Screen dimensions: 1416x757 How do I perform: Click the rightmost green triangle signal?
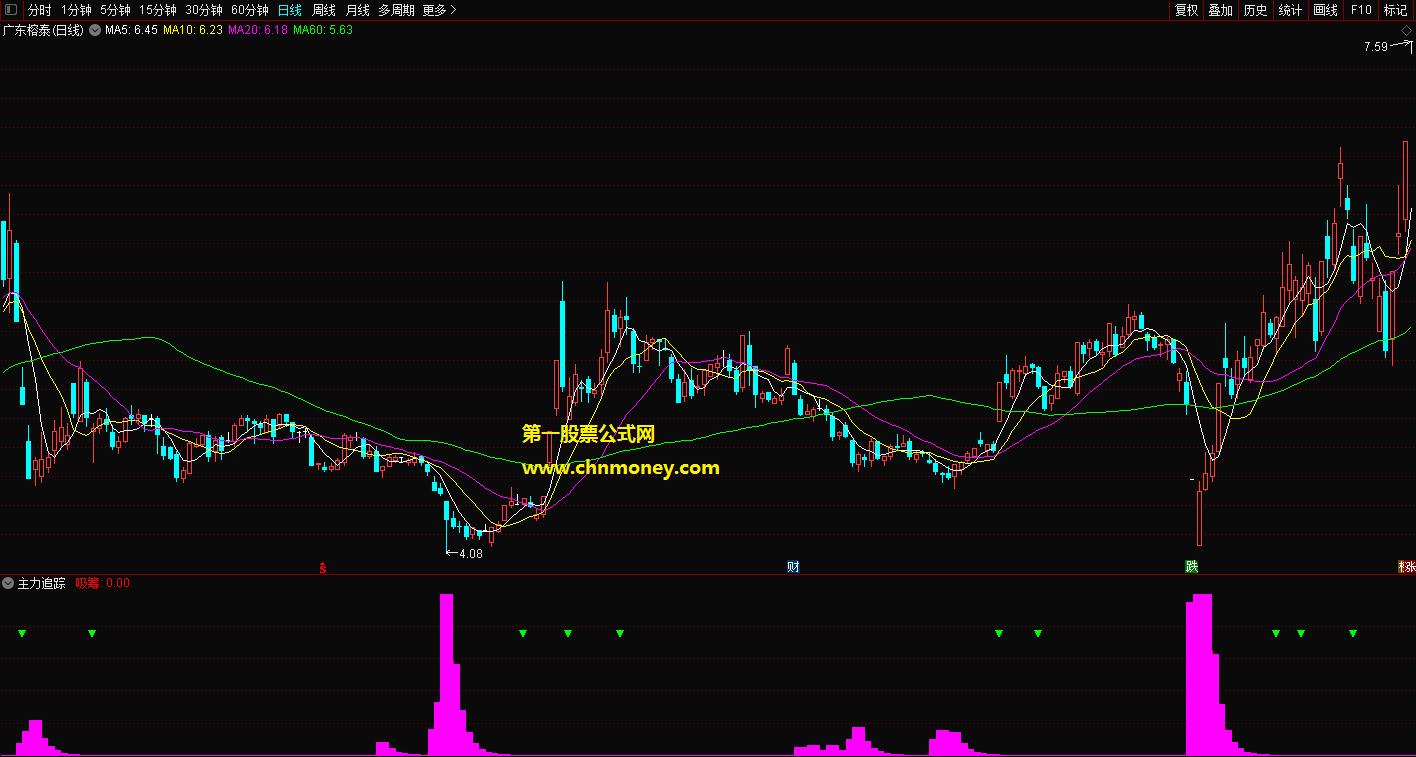[1353, 633]
